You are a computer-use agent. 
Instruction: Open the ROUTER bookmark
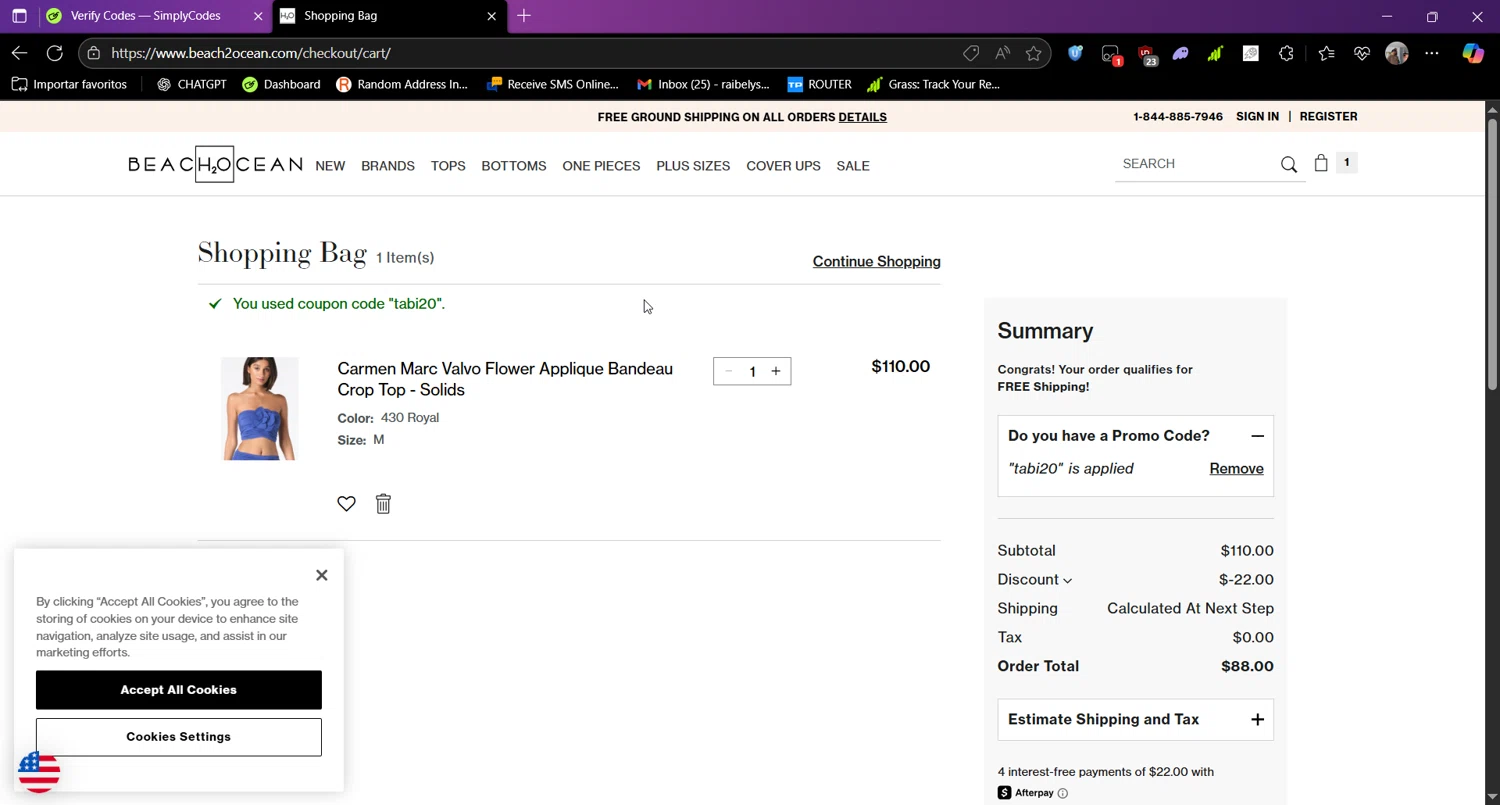click(819, 84)
